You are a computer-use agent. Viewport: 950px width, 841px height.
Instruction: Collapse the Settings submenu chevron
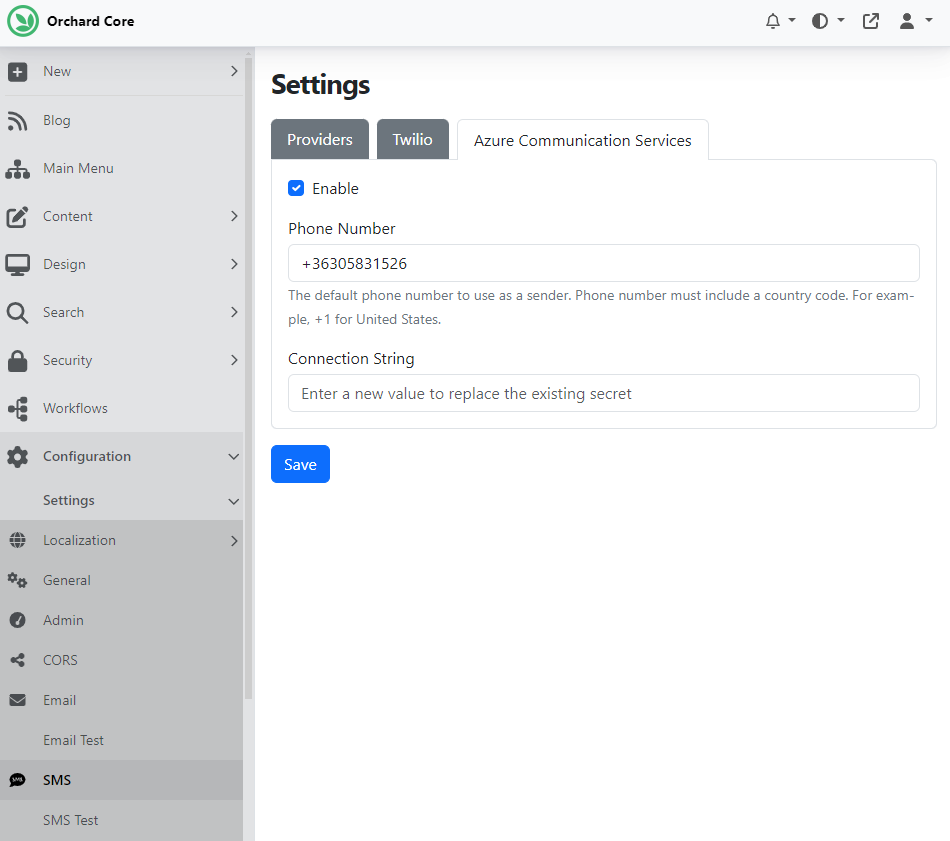coord(234,501)
